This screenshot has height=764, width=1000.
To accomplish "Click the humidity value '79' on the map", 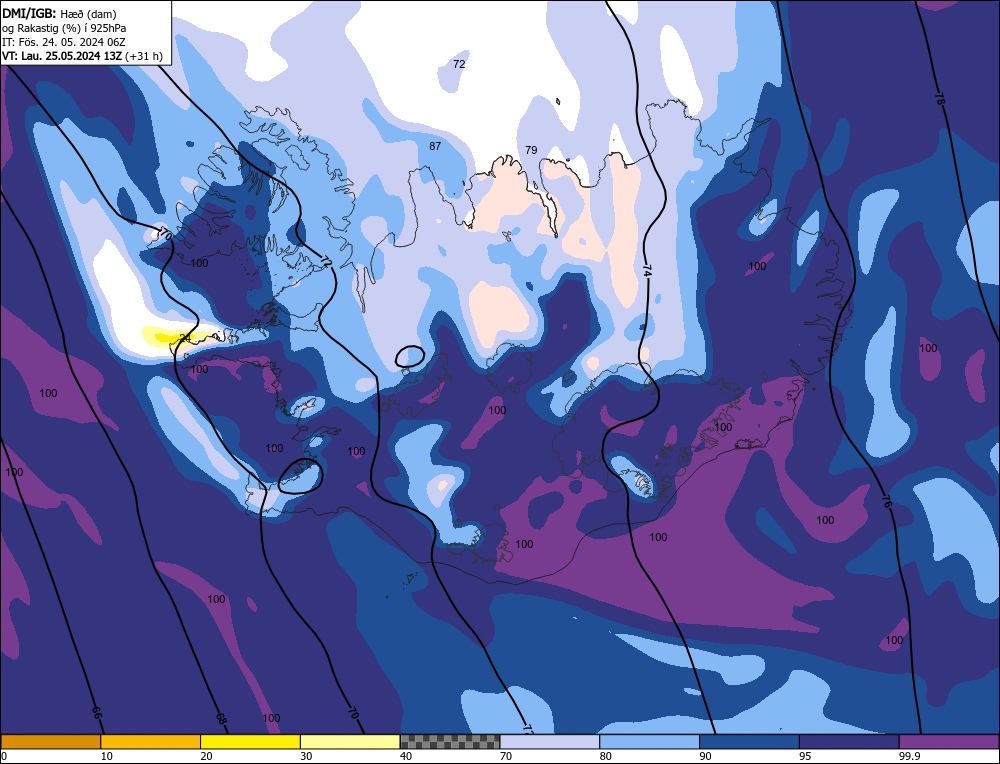I will [x=531, y=150].
